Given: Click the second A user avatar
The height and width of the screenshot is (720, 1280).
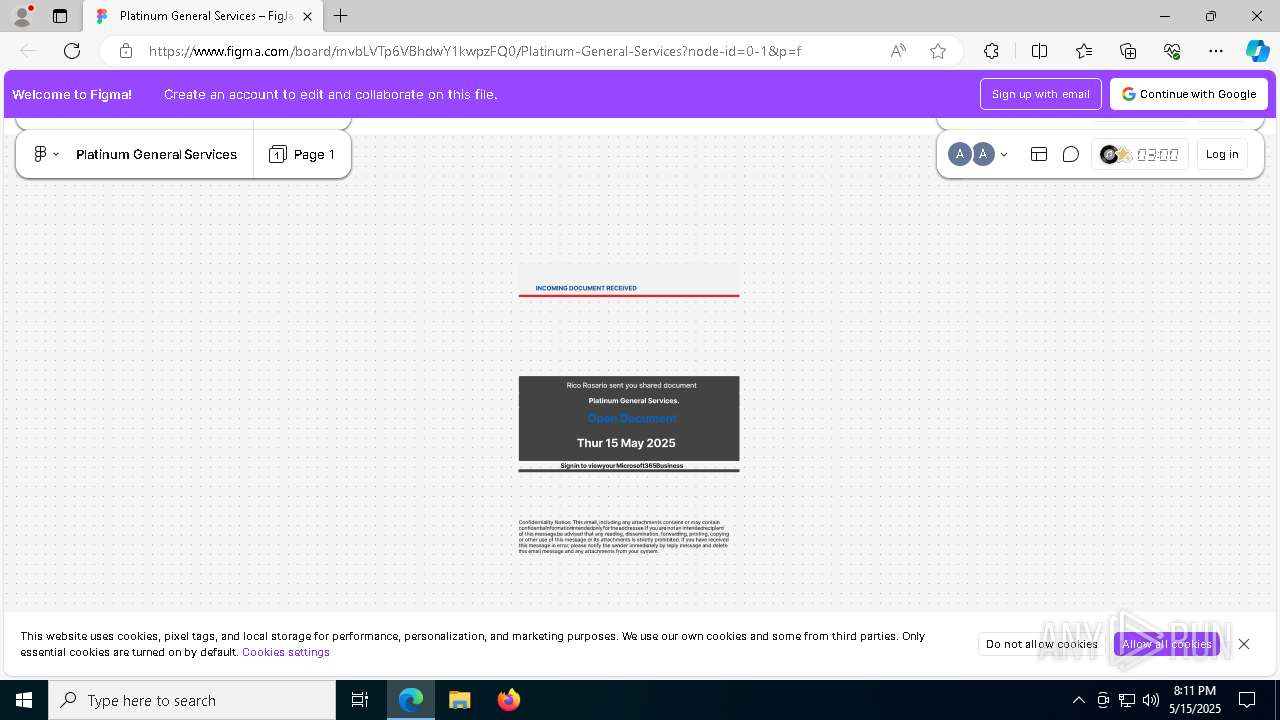Looking at the screenshot, I should pos(983,154).
